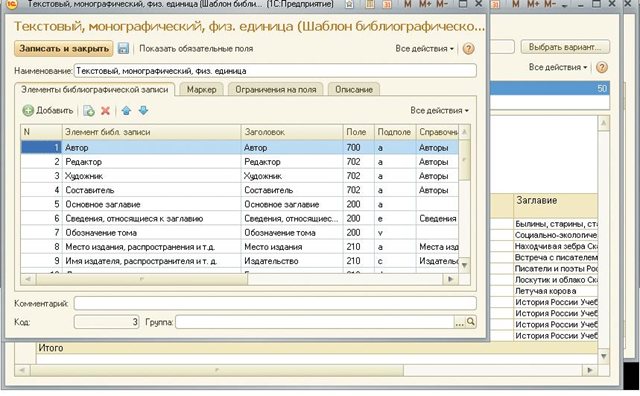
Task: Open Все действия in the top toolbar
Action: click(x=424, y=49)
